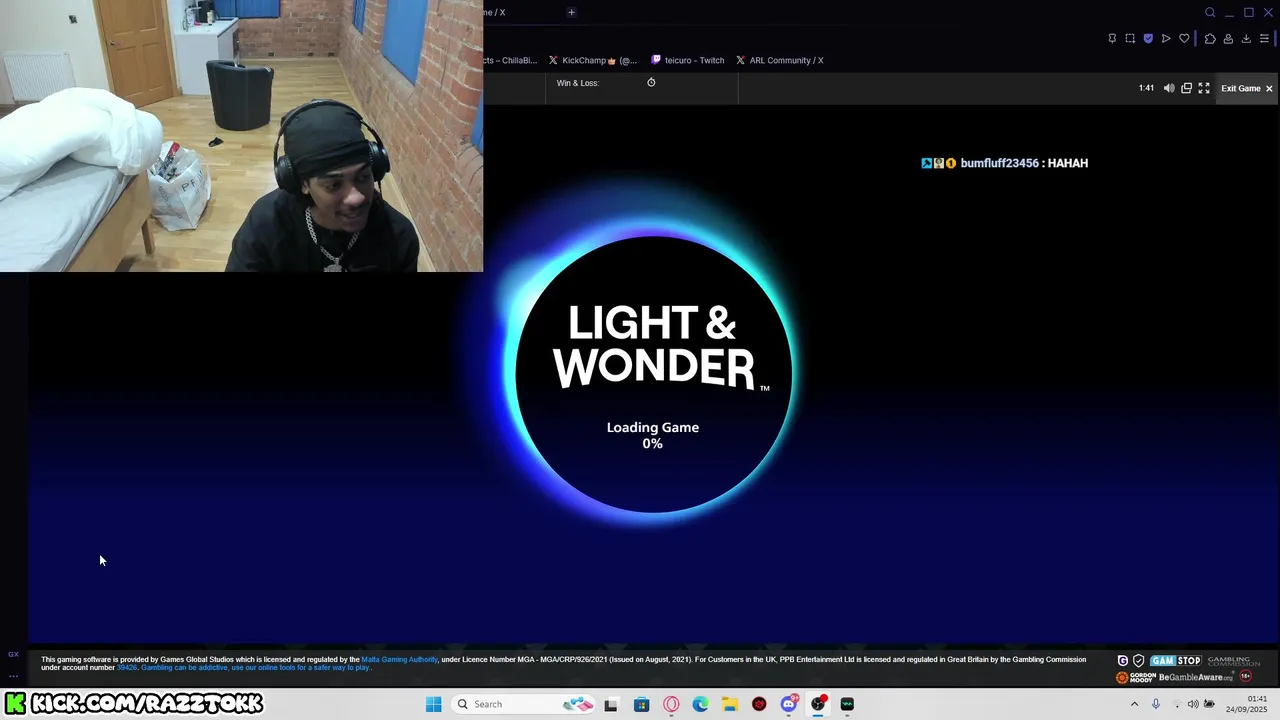Click the account number 39426 link

pyautogui.click(x=126, y=667)
